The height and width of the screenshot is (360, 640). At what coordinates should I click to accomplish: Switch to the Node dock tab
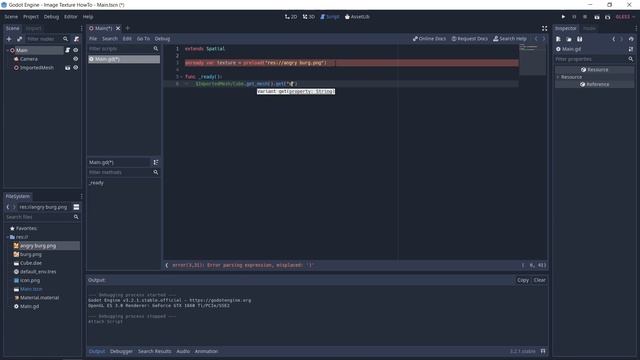tap(589, 28)
